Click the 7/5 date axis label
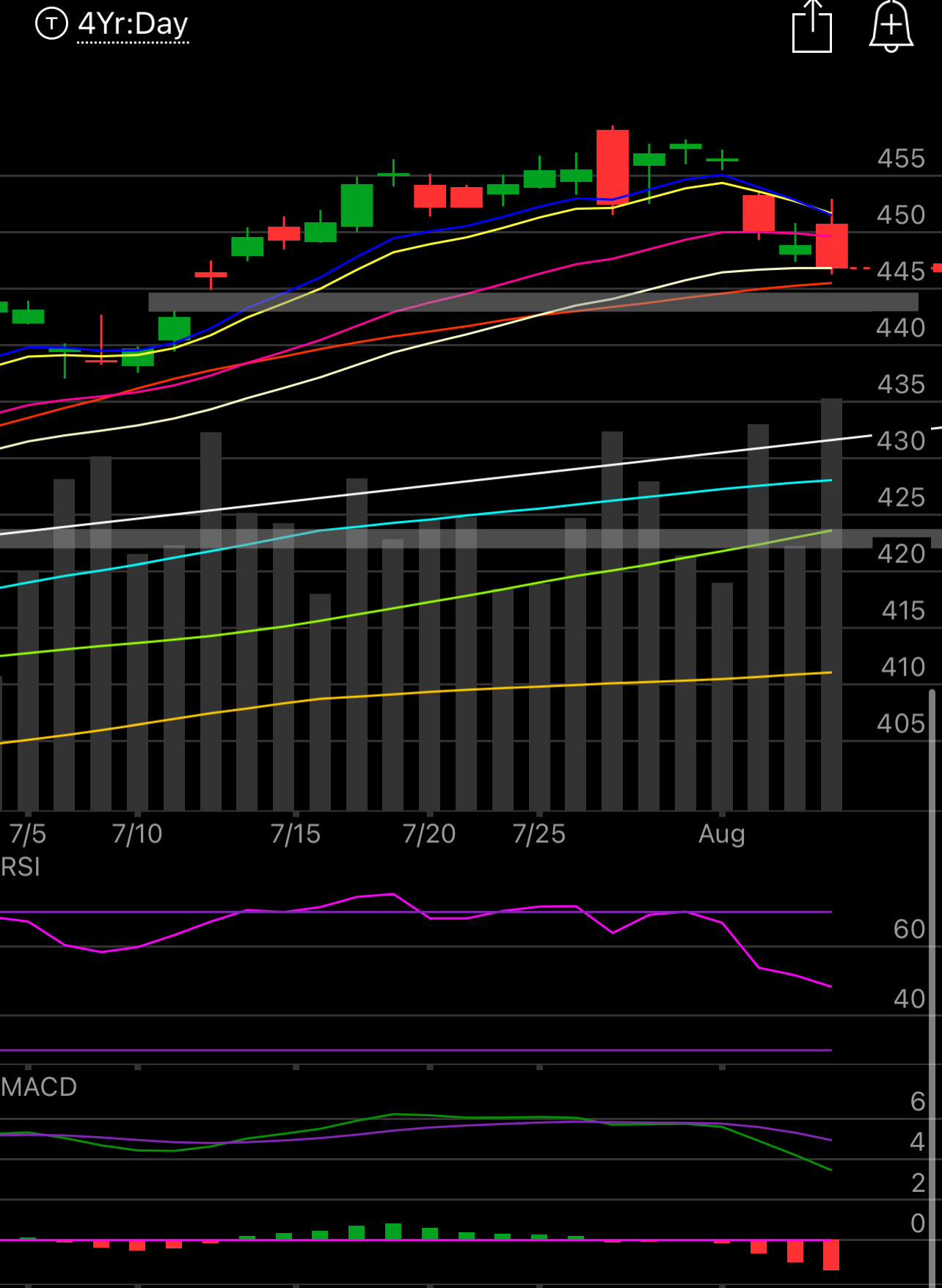Screen dimensions: 942x1288 coord(28,834)
